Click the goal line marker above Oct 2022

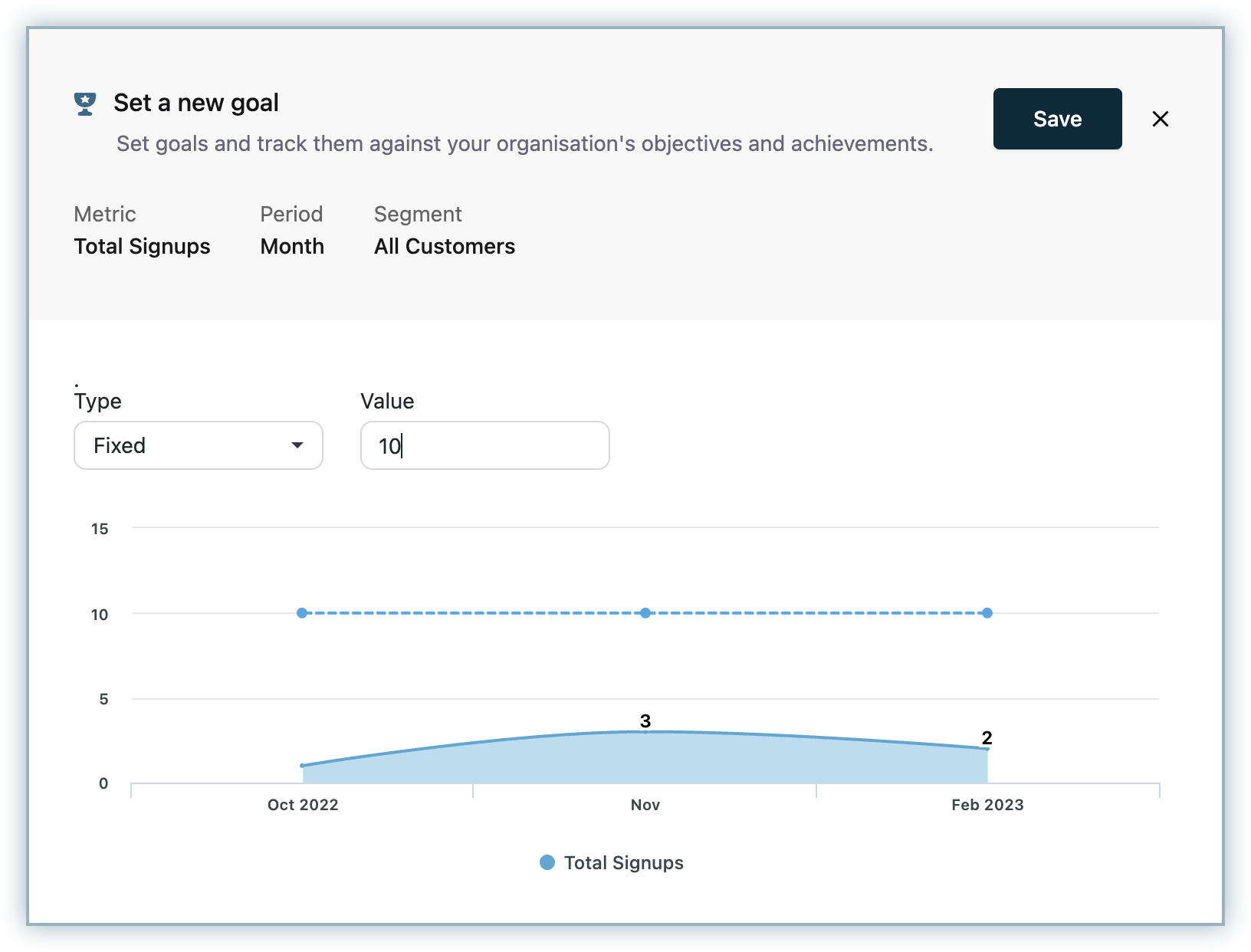tap(302, 613)
